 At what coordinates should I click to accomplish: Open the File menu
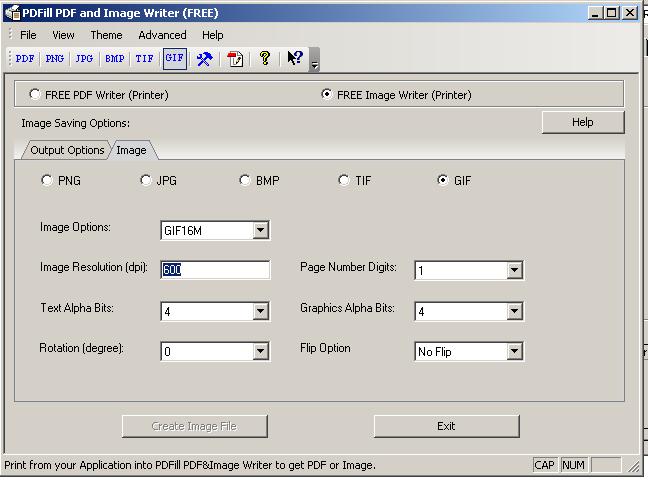pyautogui.click(x=28, y=35)
